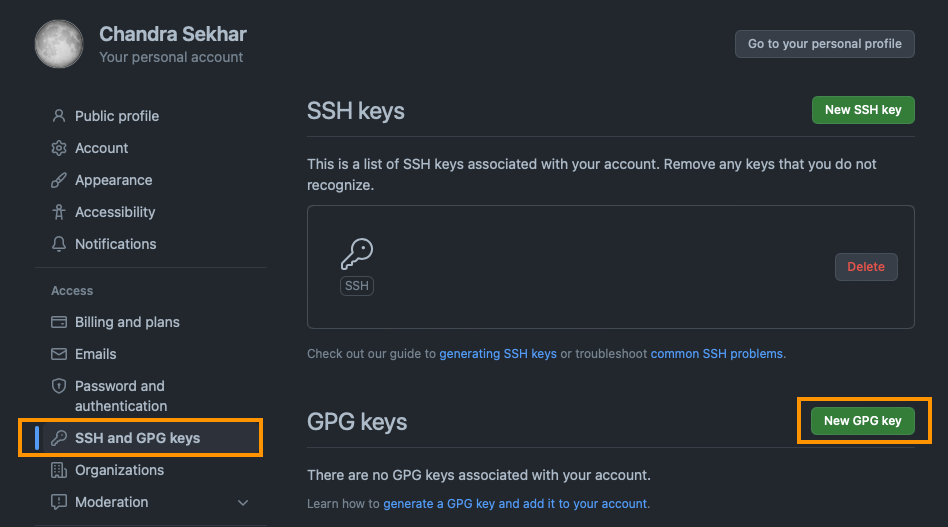Click the Emails envelope icon
948x527 pixels.
coord(59,354)
